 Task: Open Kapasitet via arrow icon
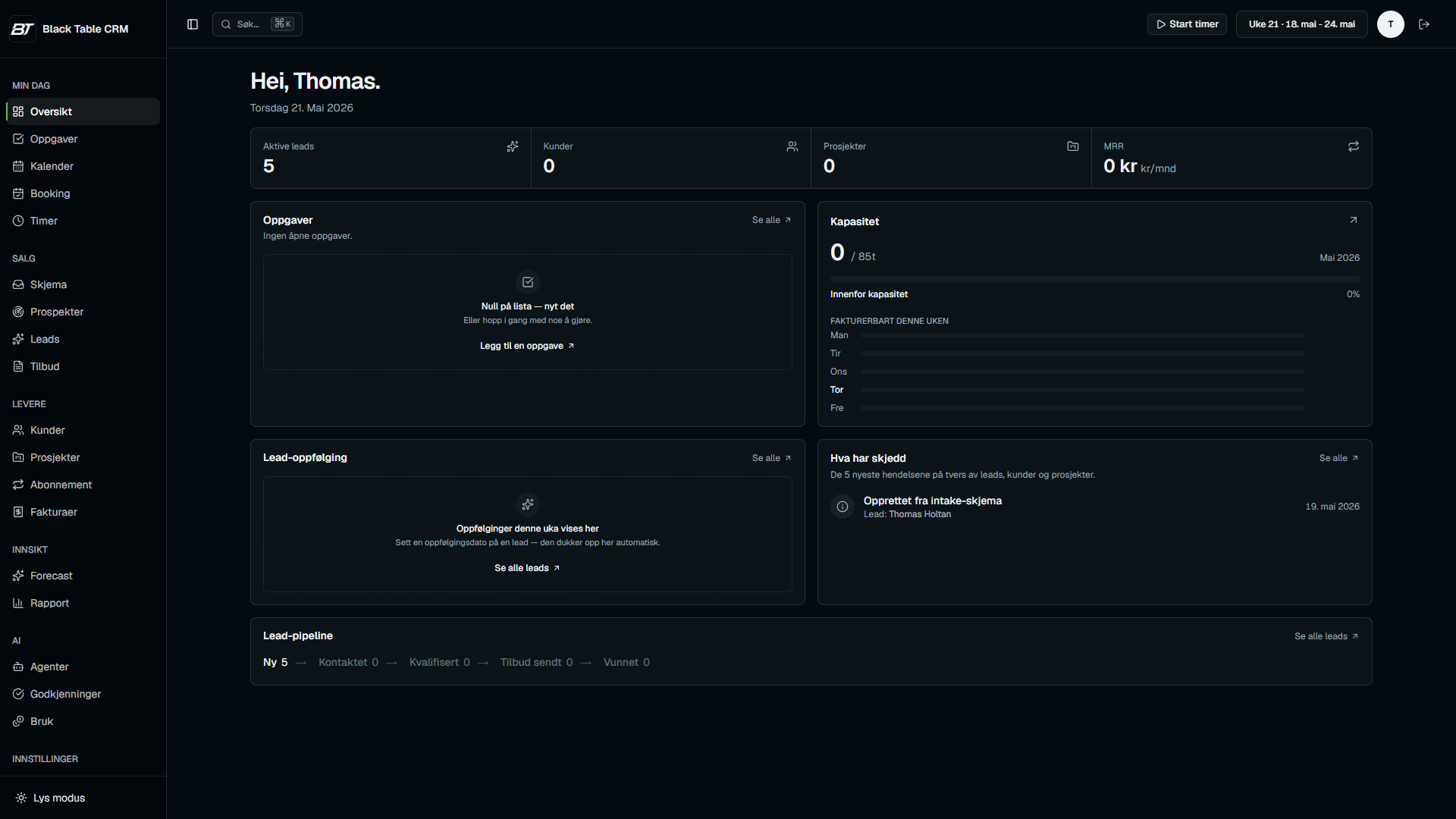(x=1354, y=220)
